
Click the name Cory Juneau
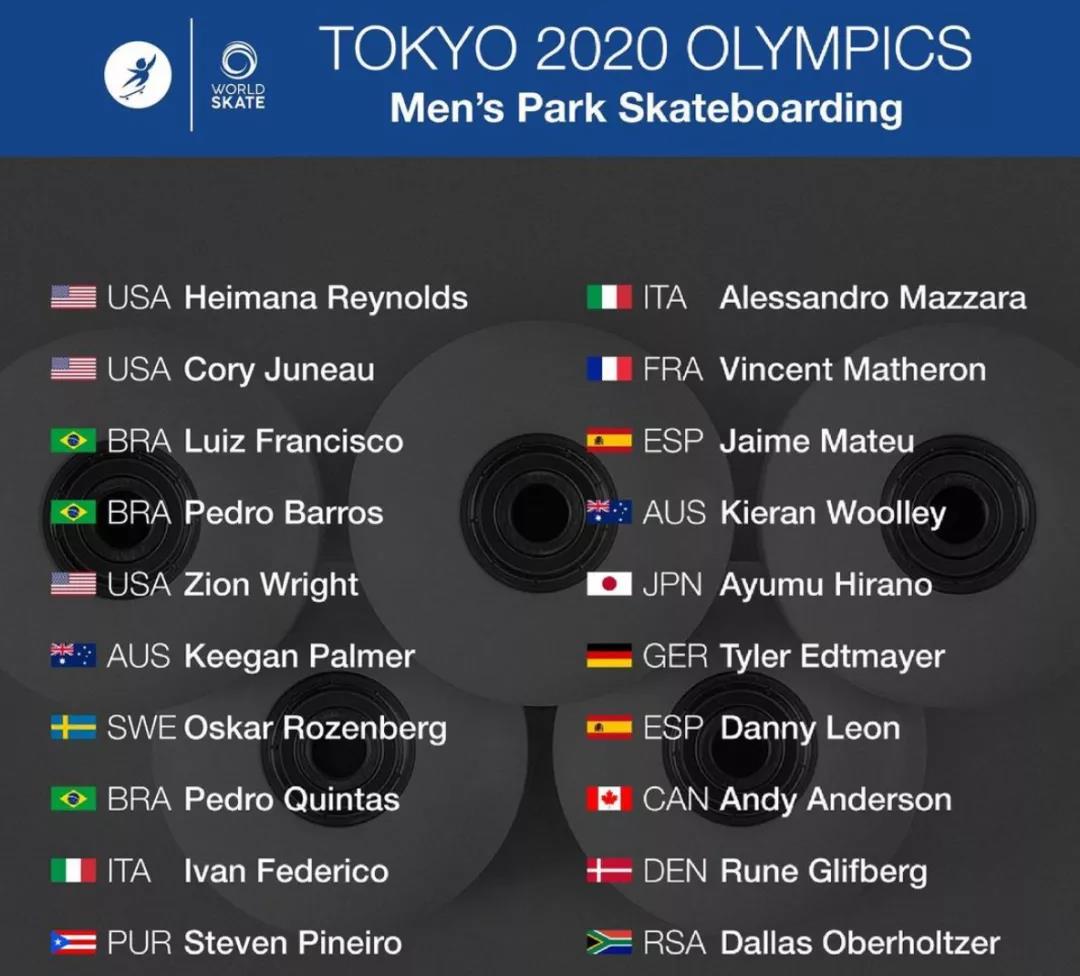tap(279, 370)
